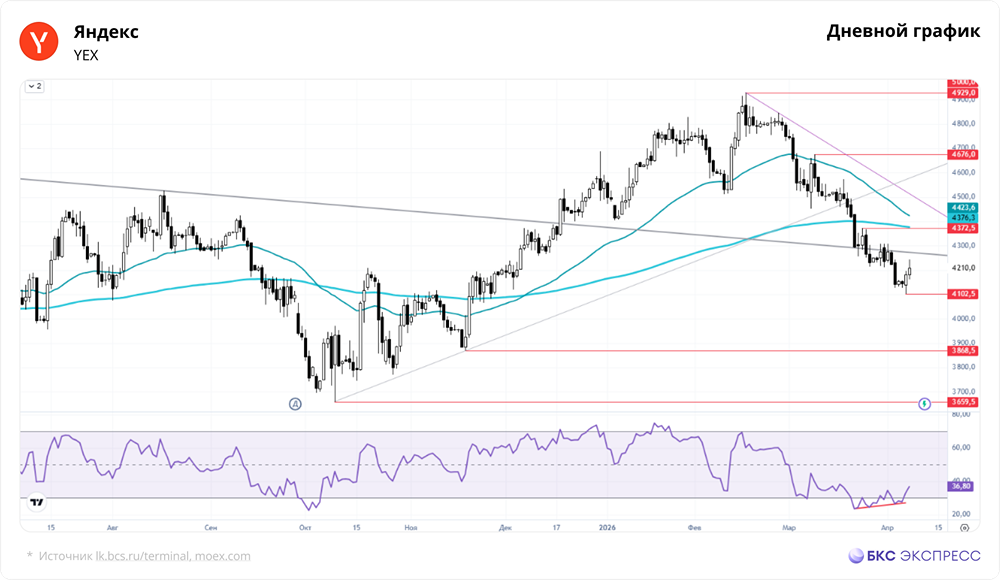
Task: Click the Дек month axis label
Action: (x=505, y=528)
